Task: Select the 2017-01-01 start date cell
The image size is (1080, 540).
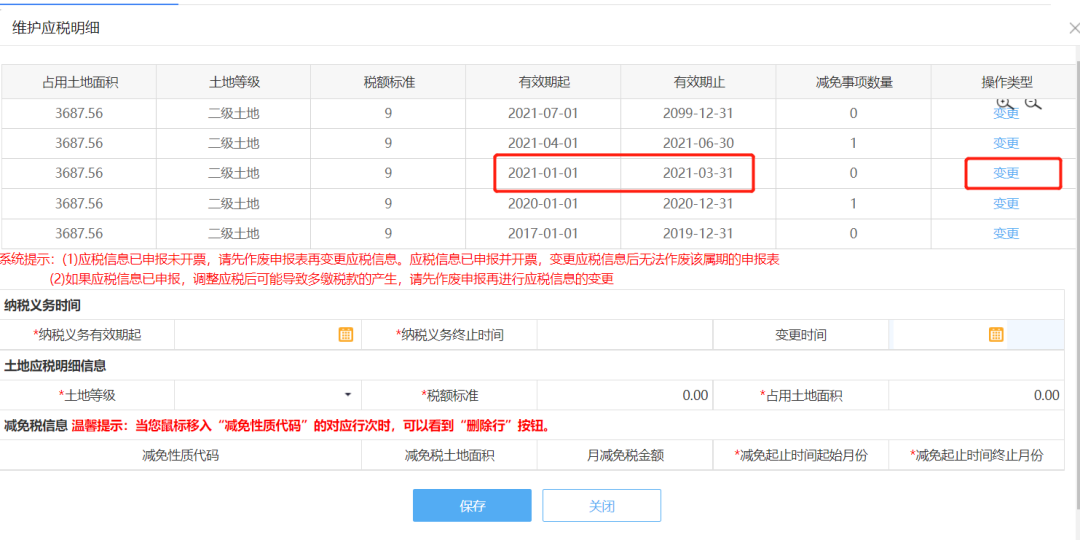Action: pyautogui.click(x=543, y=233)
